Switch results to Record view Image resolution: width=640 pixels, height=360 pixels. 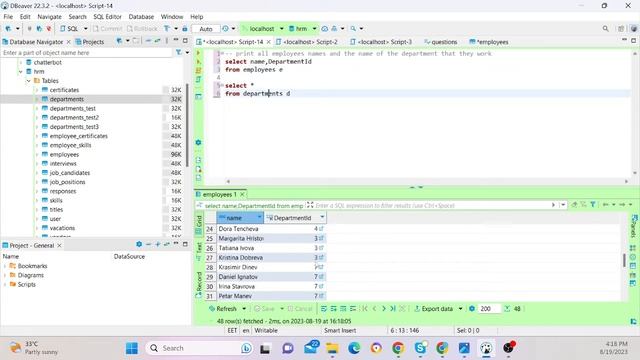199,284
